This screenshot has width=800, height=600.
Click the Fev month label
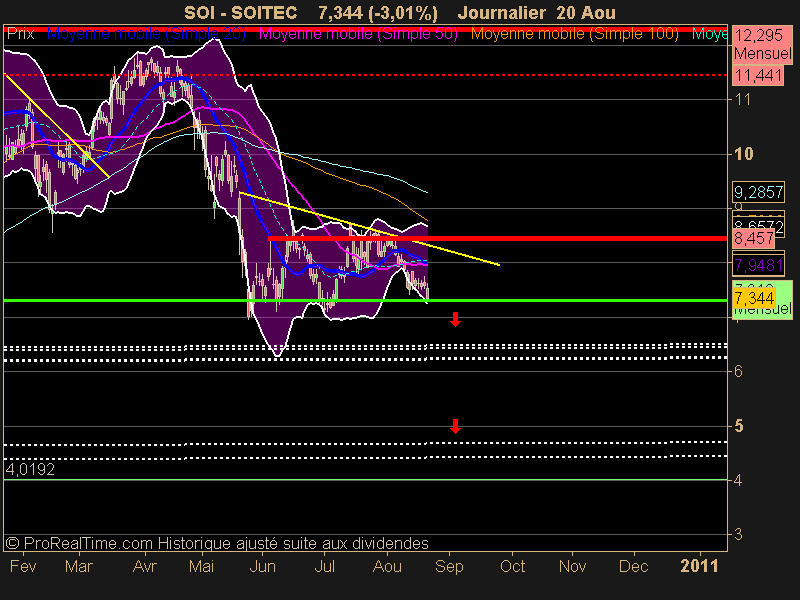(23, 566)
